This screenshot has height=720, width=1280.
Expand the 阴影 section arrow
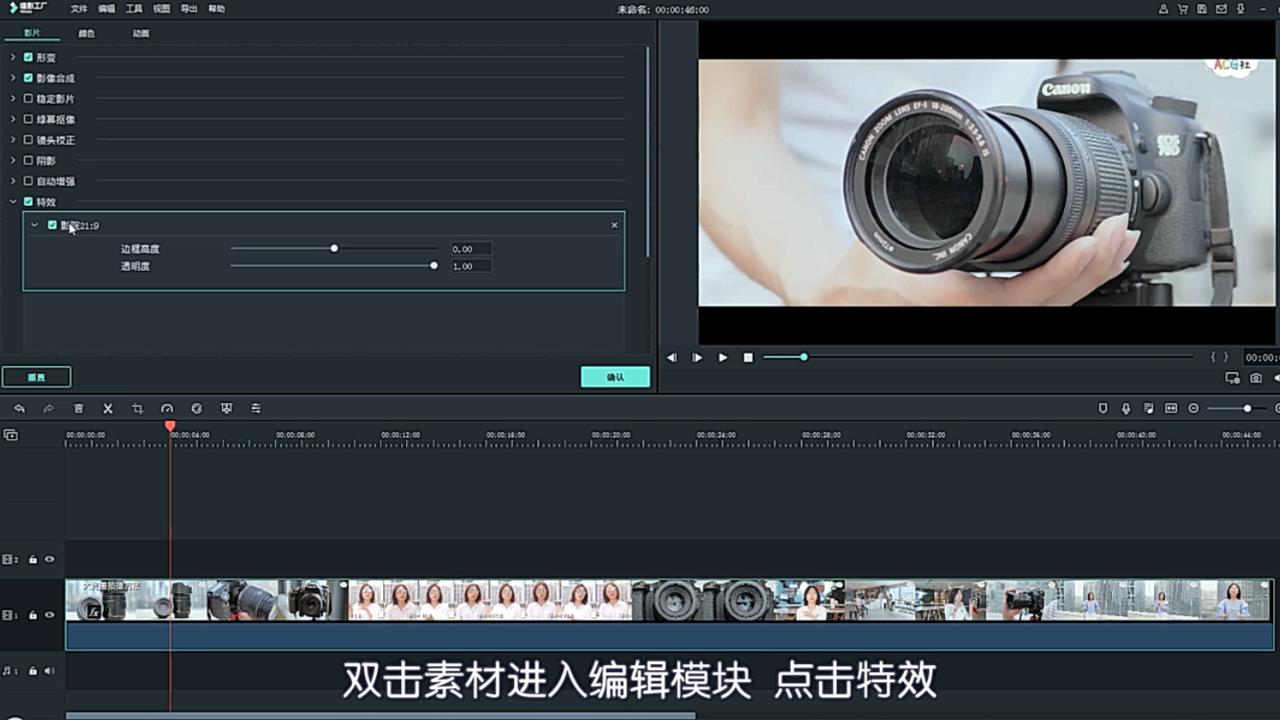click(x=13, y=160)
